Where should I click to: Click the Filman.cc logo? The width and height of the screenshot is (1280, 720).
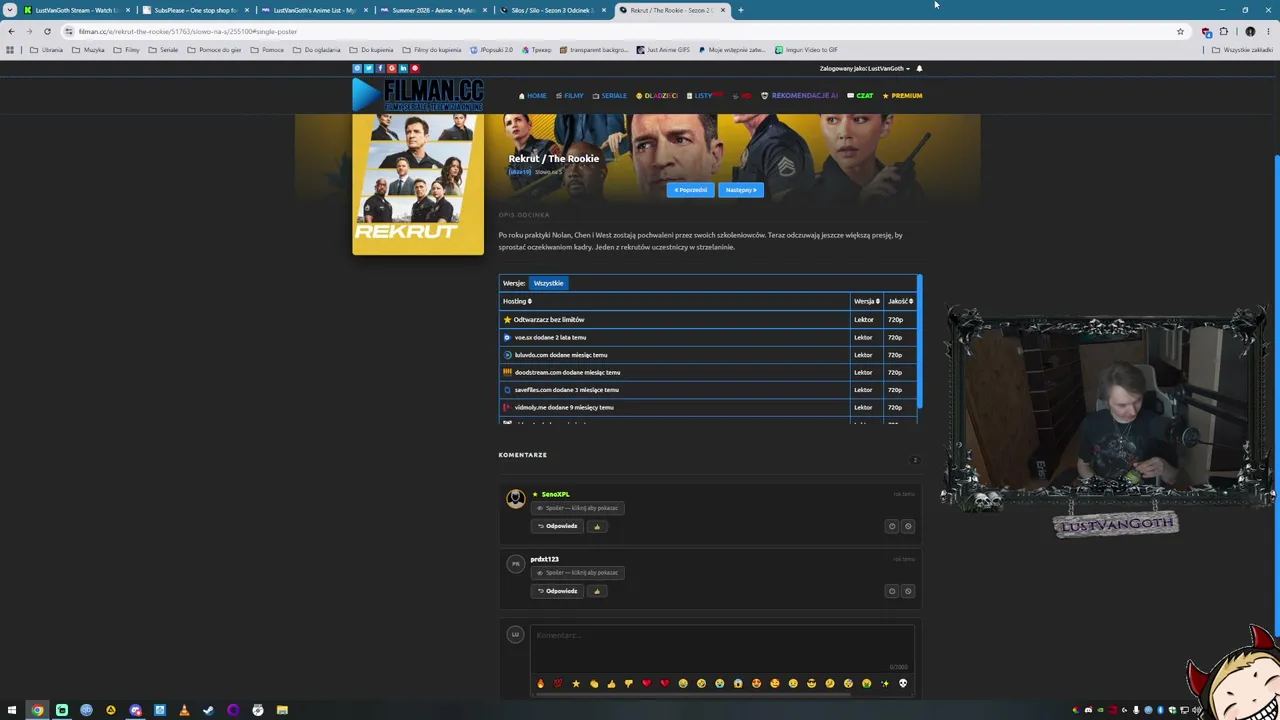pyautogui.click(x=418, y=95)
